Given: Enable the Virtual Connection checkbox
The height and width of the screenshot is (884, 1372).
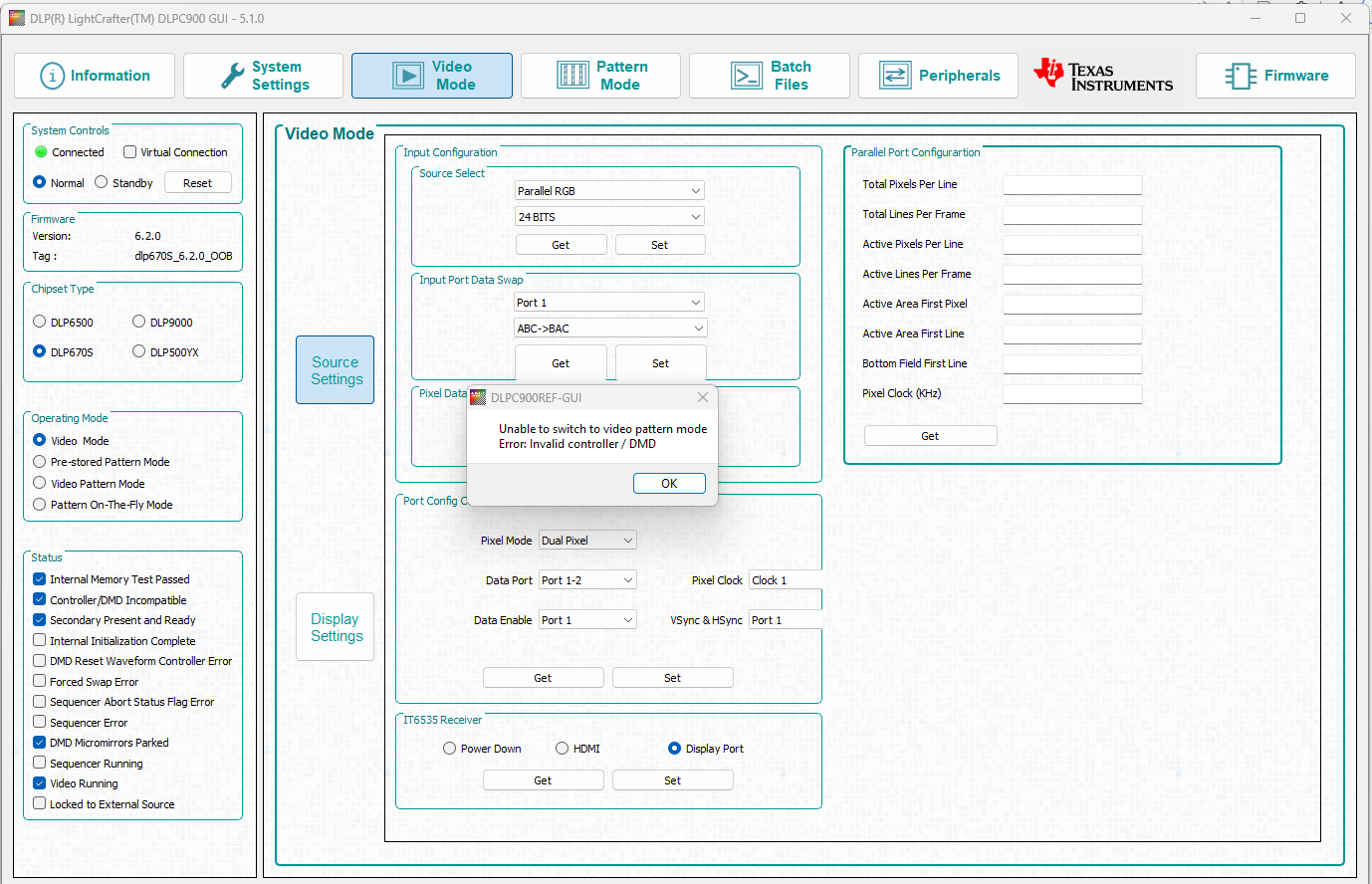Looking at the screenshot, I should click(x=129, y=152).
